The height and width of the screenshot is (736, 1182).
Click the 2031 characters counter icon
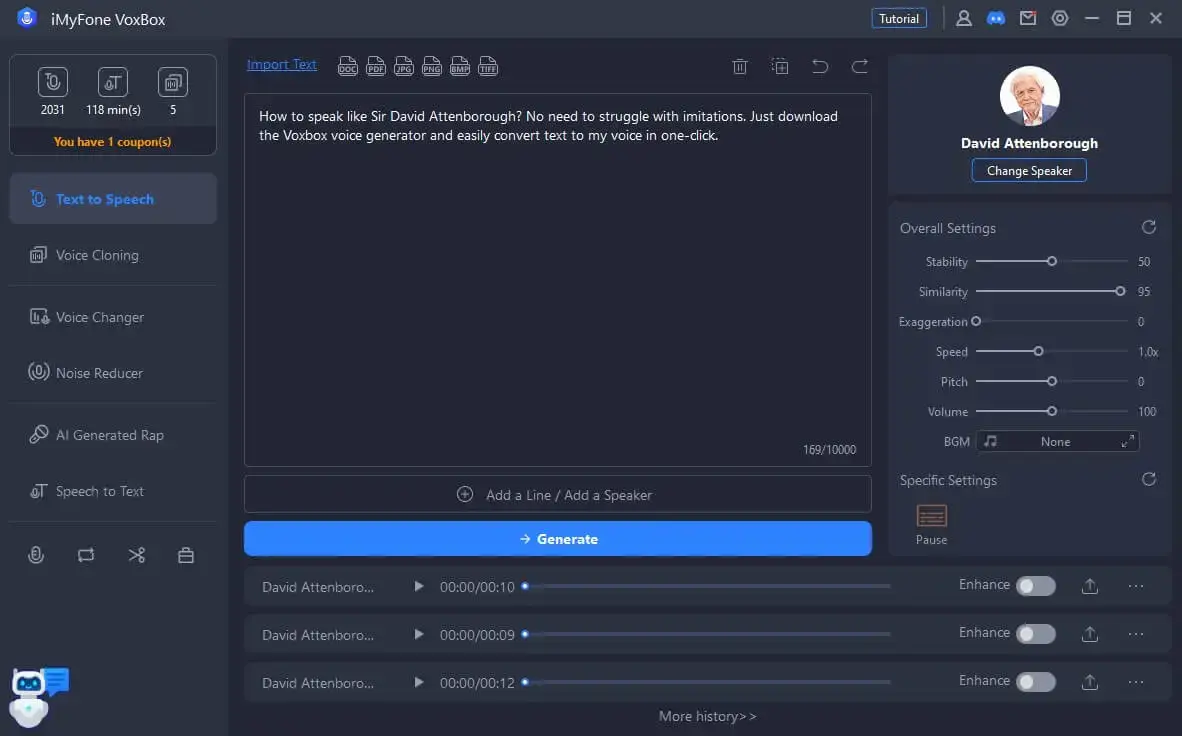[53, 82]
